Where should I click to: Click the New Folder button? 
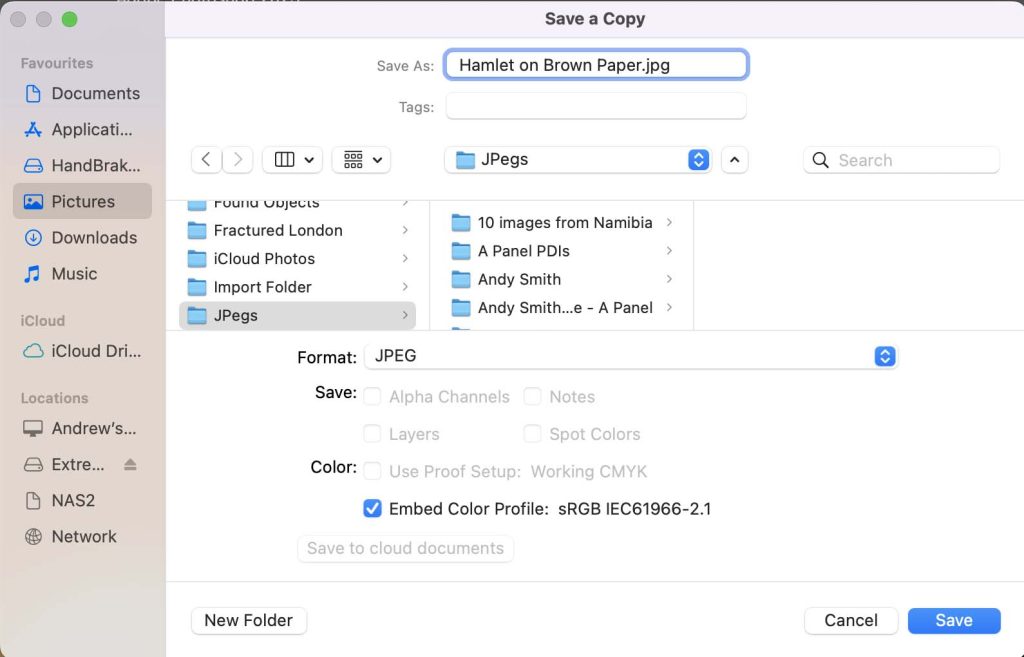(x=248, y=620)
